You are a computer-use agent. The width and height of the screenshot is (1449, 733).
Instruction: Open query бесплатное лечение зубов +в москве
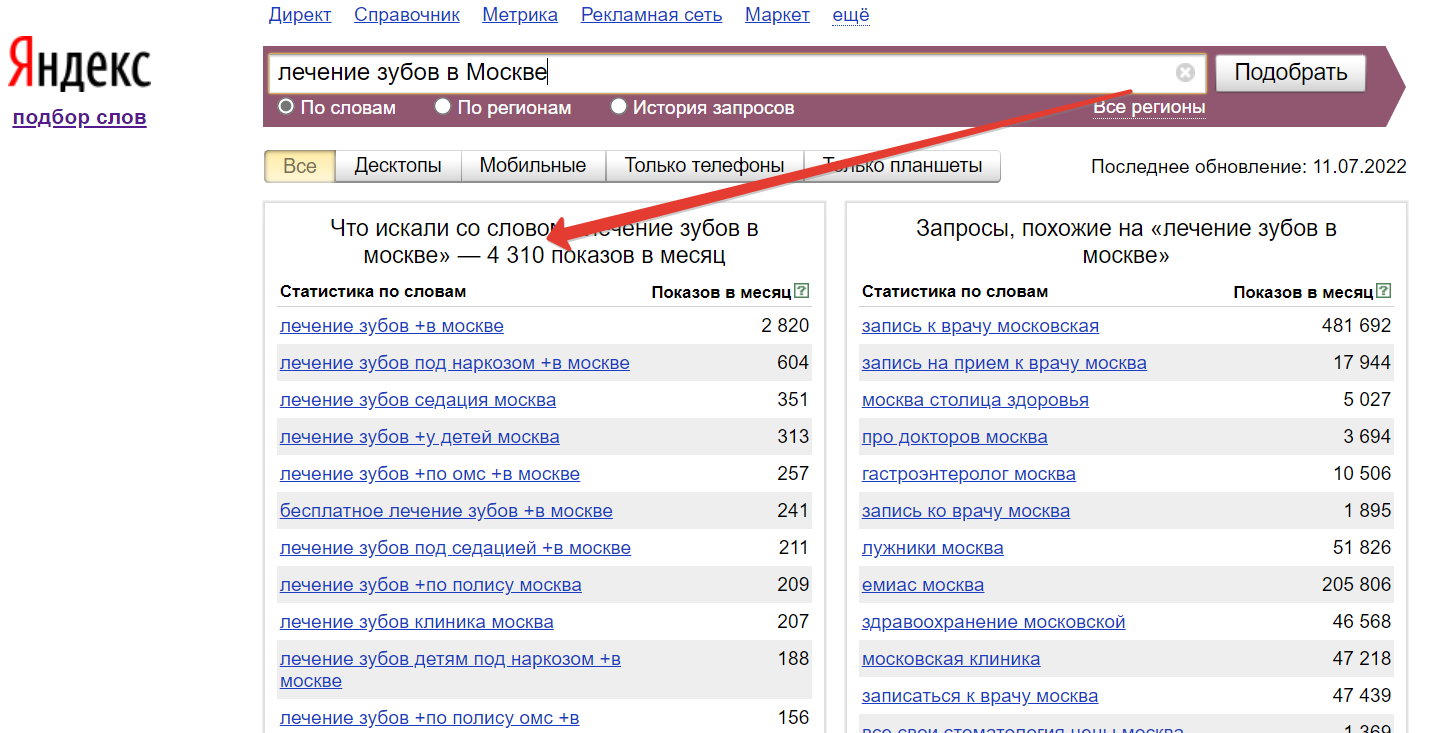(446, 511)
